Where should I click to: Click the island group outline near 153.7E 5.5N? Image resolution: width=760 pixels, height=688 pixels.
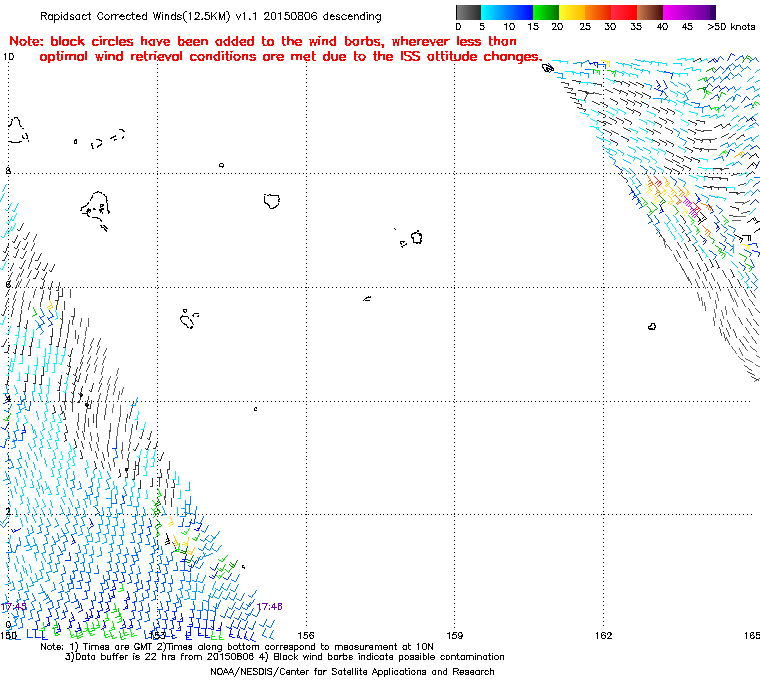[x=189, y=319]
